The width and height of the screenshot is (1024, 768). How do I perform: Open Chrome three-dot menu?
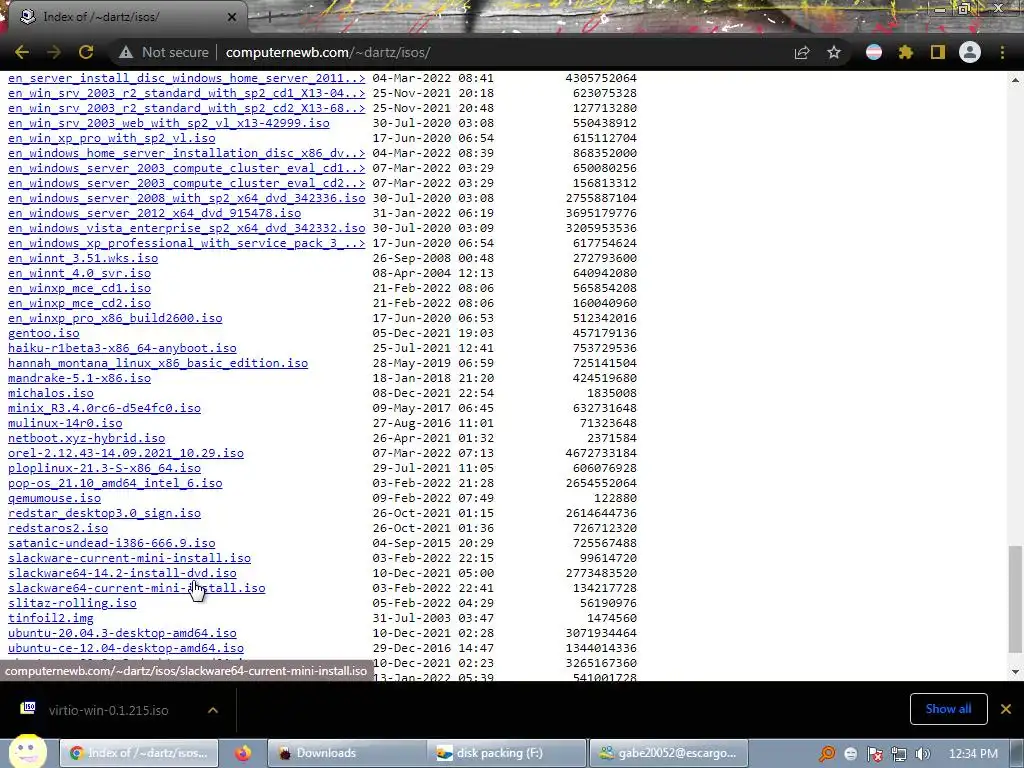[1002, 52]
